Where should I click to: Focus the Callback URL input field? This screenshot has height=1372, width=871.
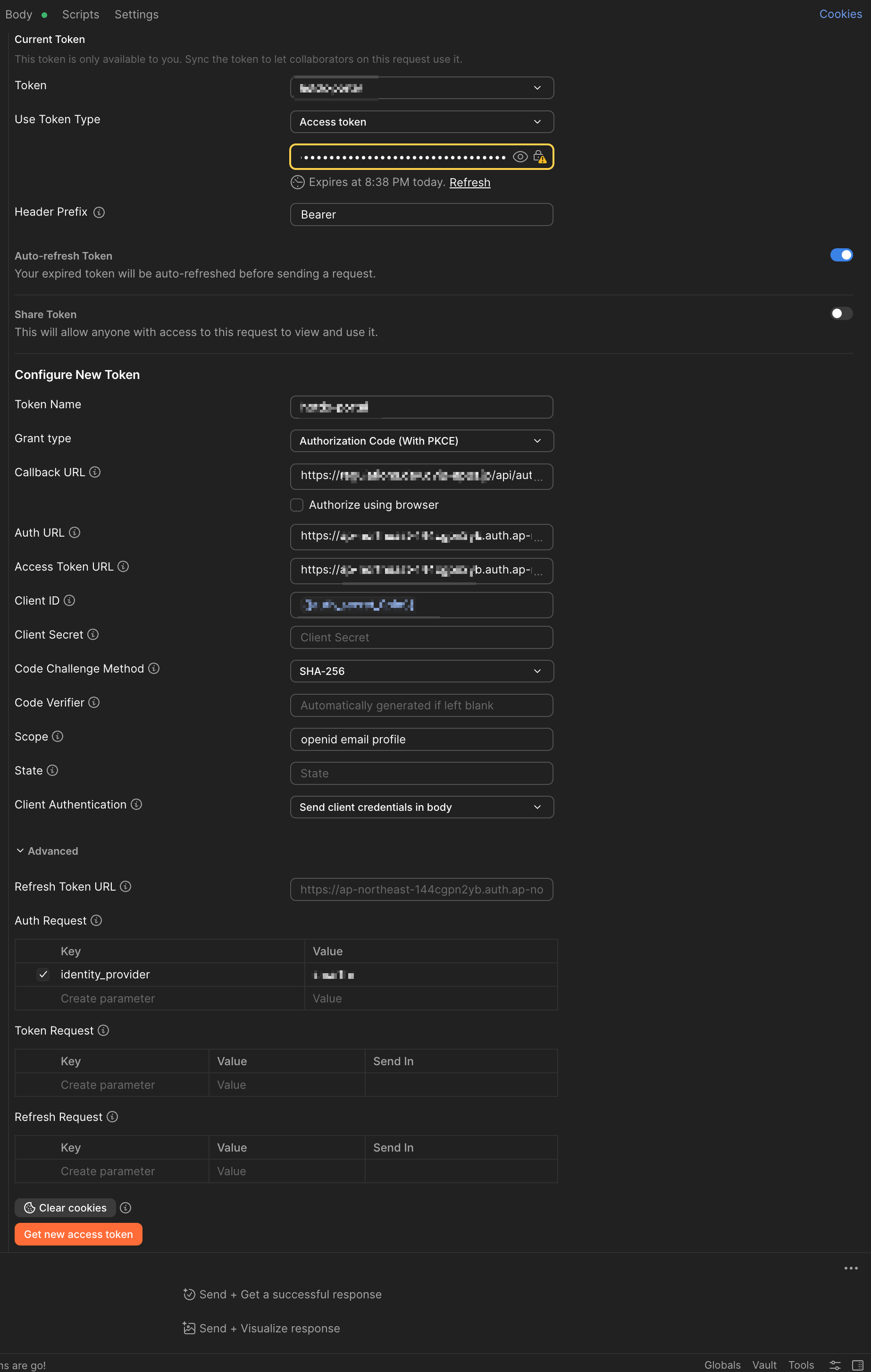click(421, 476)
